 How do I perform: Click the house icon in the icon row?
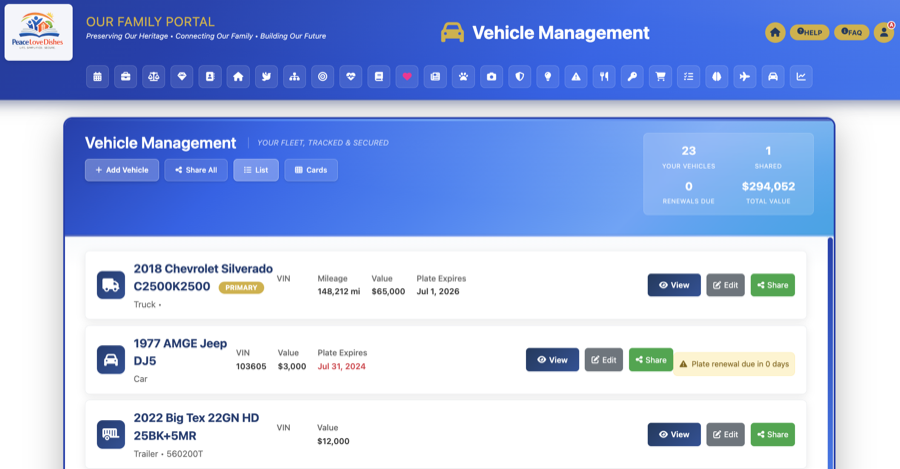pyautogui.click(x=238, y=76)
